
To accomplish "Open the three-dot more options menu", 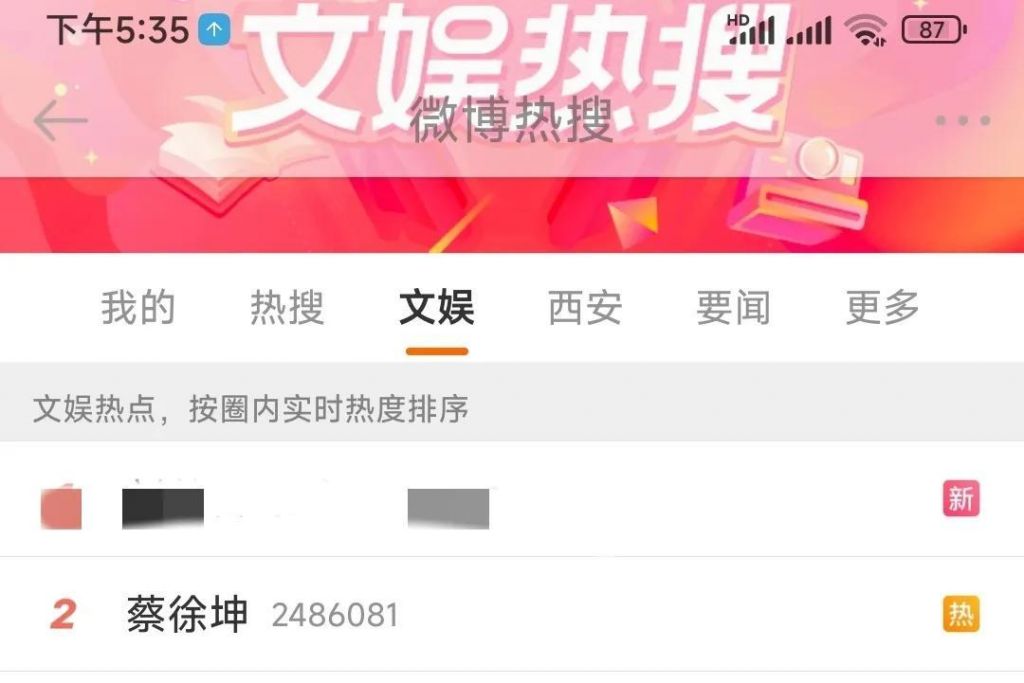I will [x=963, y=120].
